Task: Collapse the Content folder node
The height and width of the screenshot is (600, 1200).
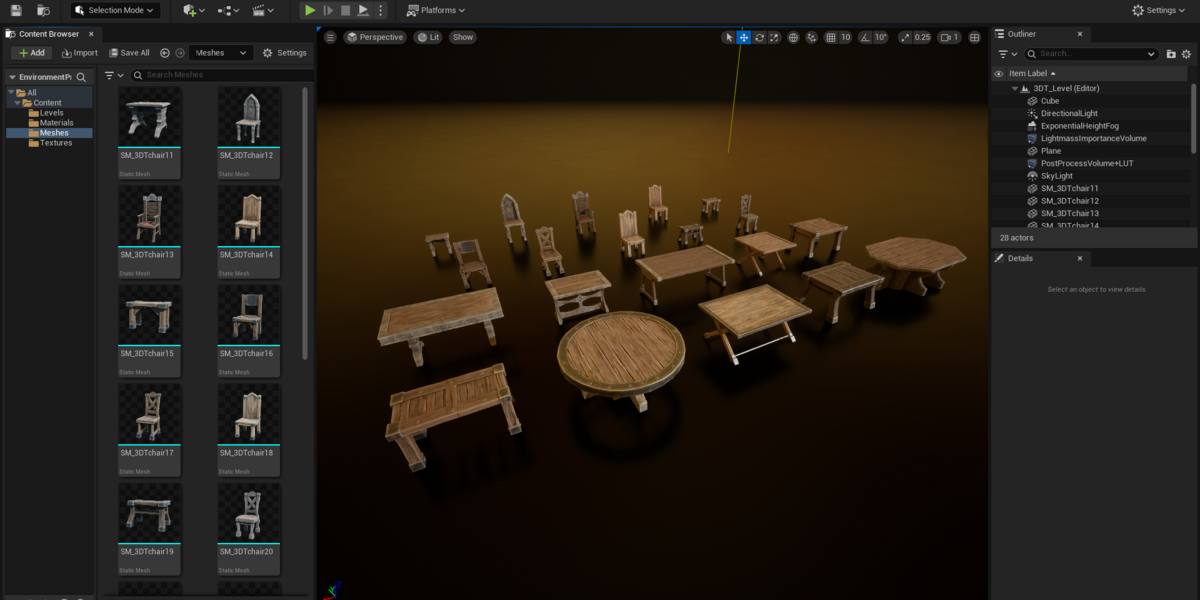Action: [x=17, y=103]
